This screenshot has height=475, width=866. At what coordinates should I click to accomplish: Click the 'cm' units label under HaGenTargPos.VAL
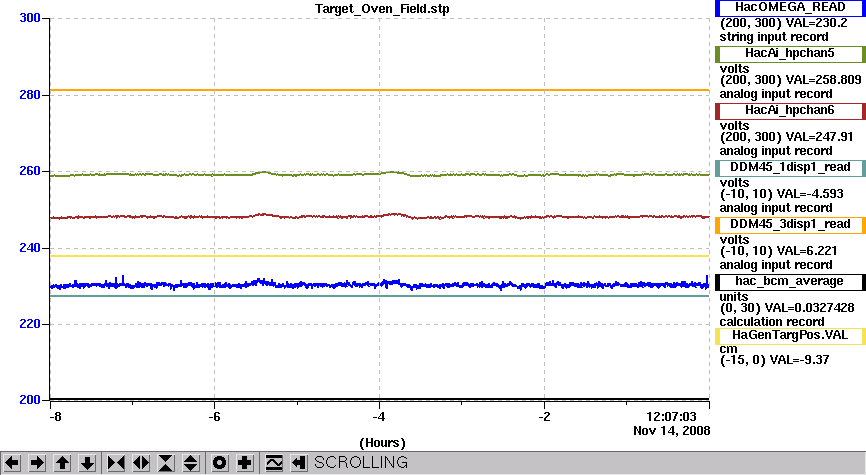pyautogui.click(x=728, y=349)
